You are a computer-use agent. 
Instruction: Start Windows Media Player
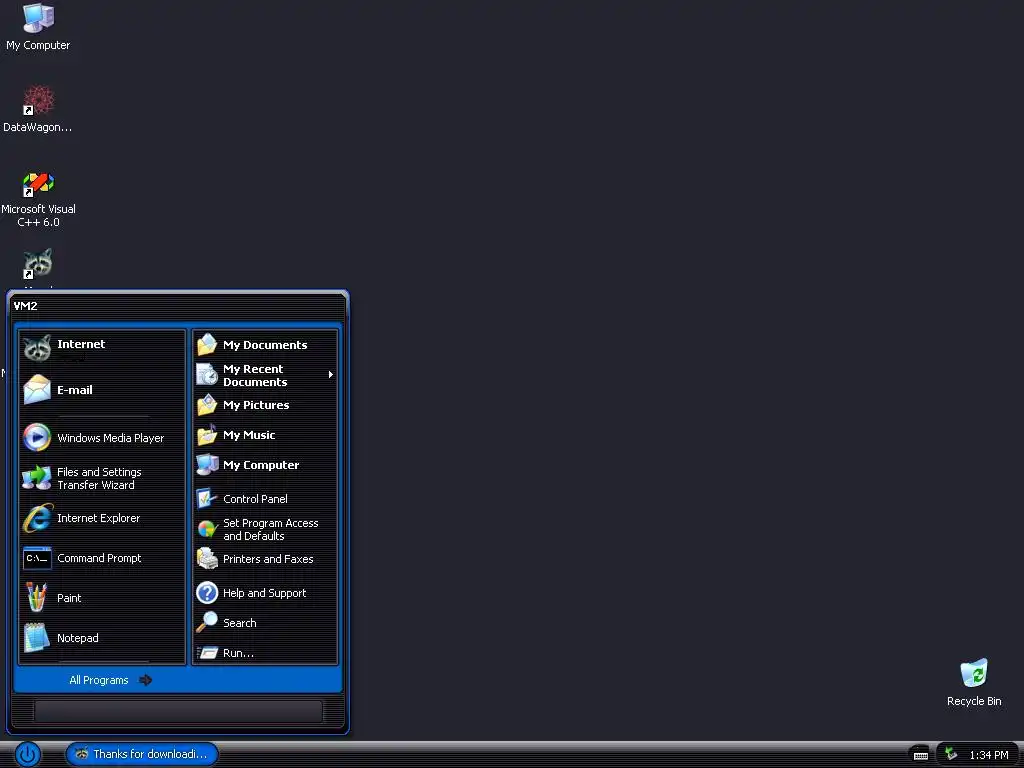(x=102, y=438)
